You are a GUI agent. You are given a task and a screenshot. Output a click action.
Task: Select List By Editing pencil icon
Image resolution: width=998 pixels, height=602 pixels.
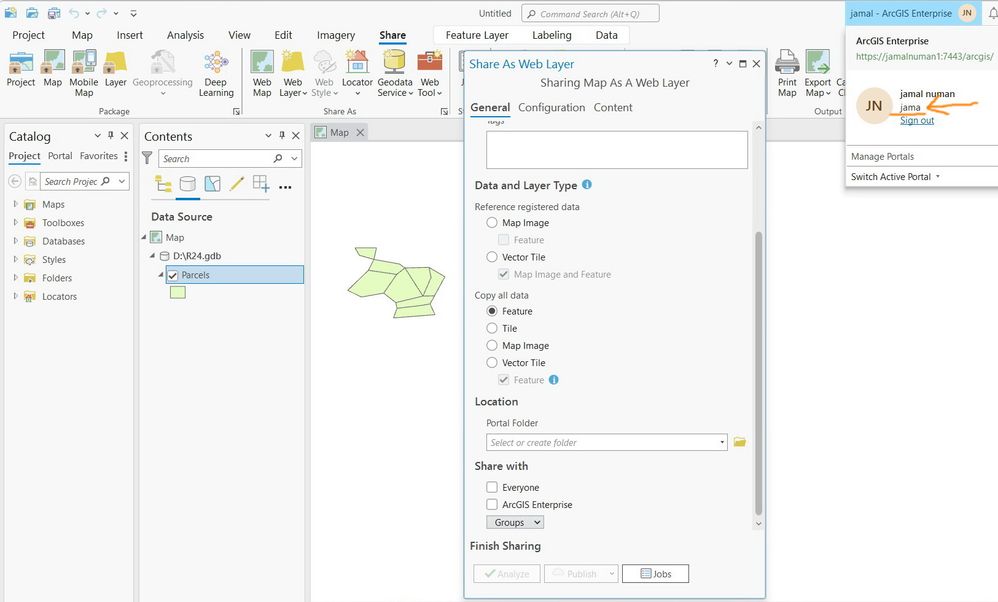pos(237,185)
